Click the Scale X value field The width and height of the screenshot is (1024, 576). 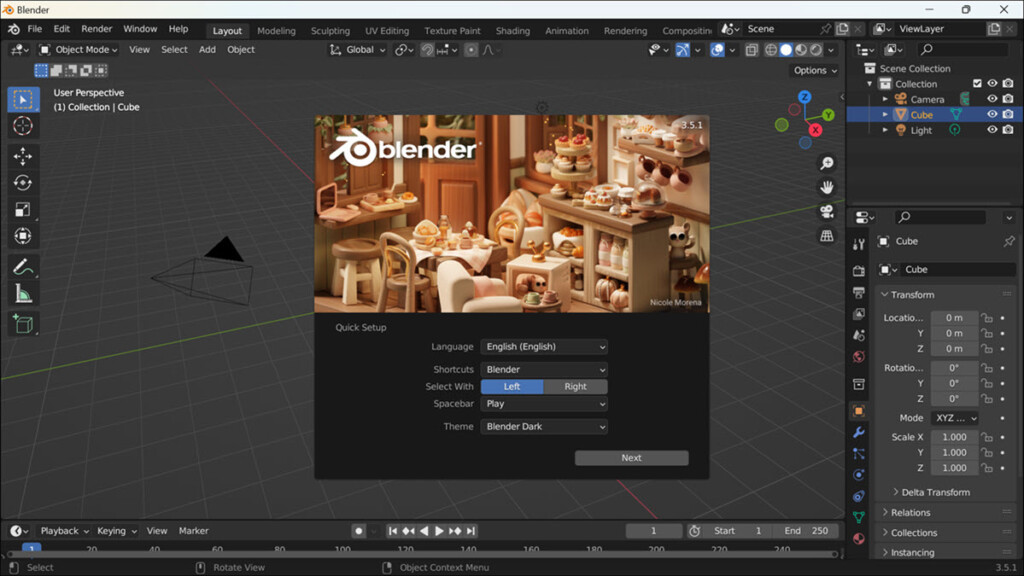coord(954,437)
